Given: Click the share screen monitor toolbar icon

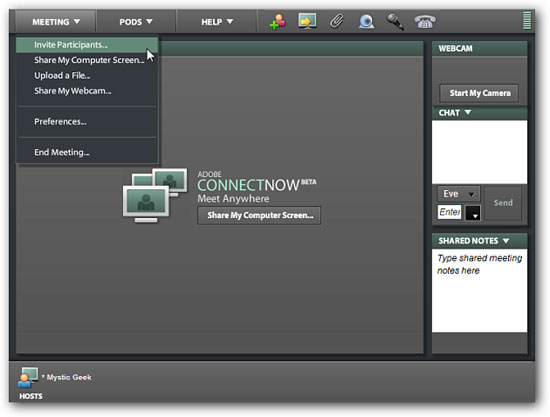Looking at the screenshot, I should (307, 21).
